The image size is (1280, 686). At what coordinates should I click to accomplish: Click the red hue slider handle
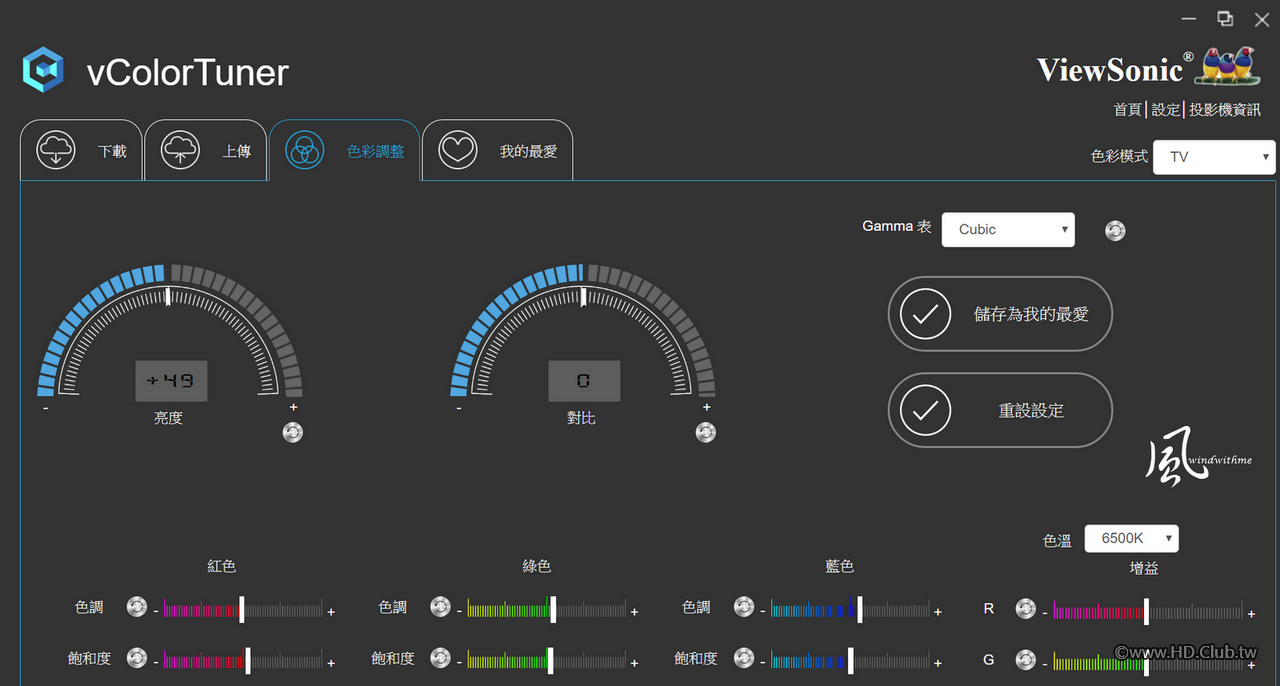(241, 608)
